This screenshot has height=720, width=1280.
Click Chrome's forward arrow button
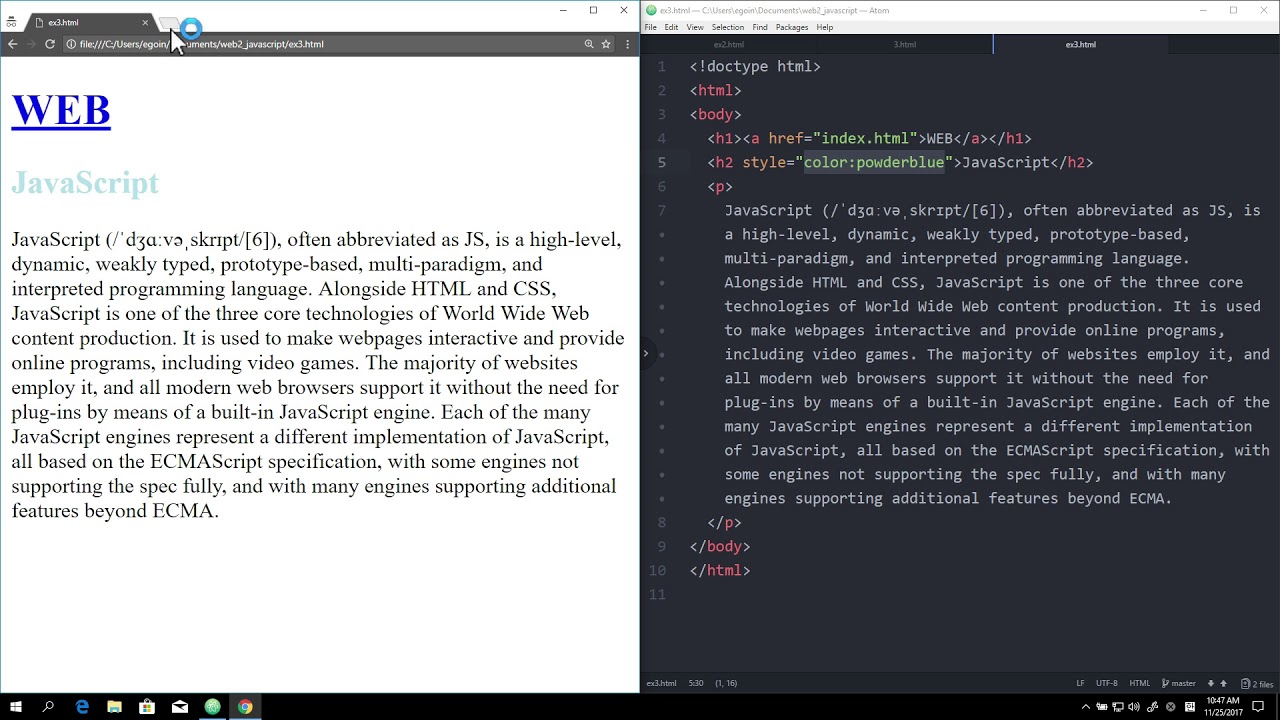(30, 44)
